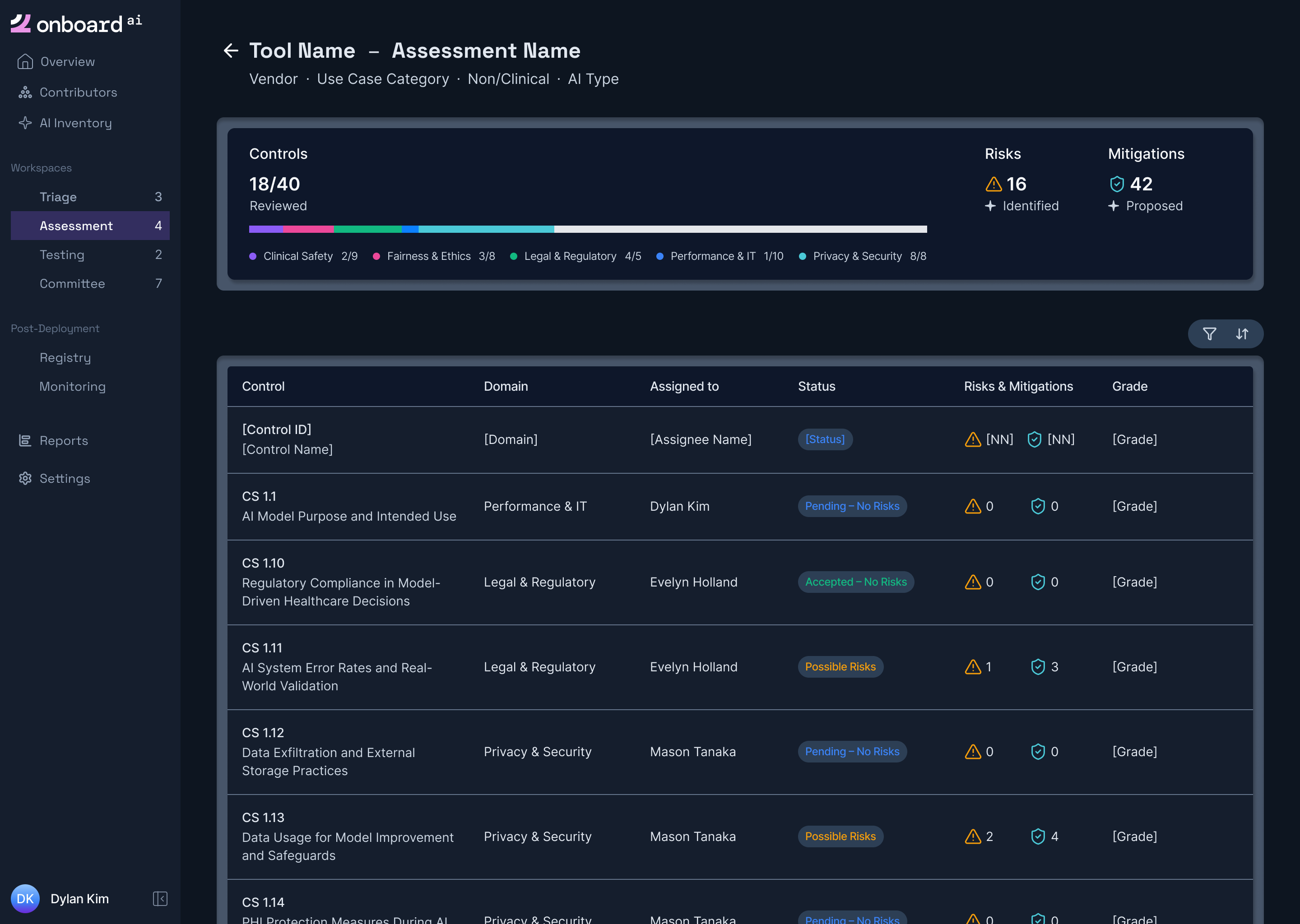
Task: Click the Legal & Regulatory legend entry
Action: pos(576,257)
